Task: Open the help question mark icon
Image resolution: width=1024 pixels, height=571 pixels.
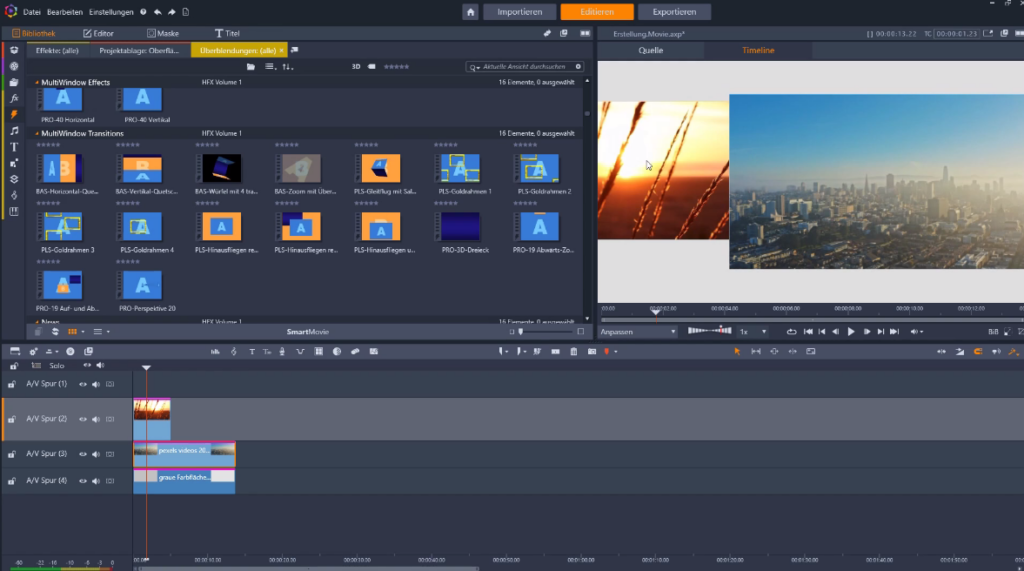Action: tap(143, 12)
